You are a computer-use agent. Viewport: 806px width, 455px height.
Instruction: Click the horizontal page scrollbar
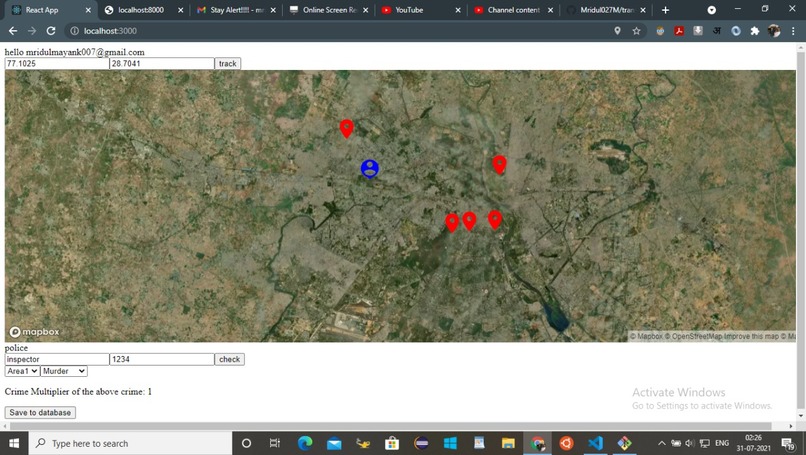[391, 426]
